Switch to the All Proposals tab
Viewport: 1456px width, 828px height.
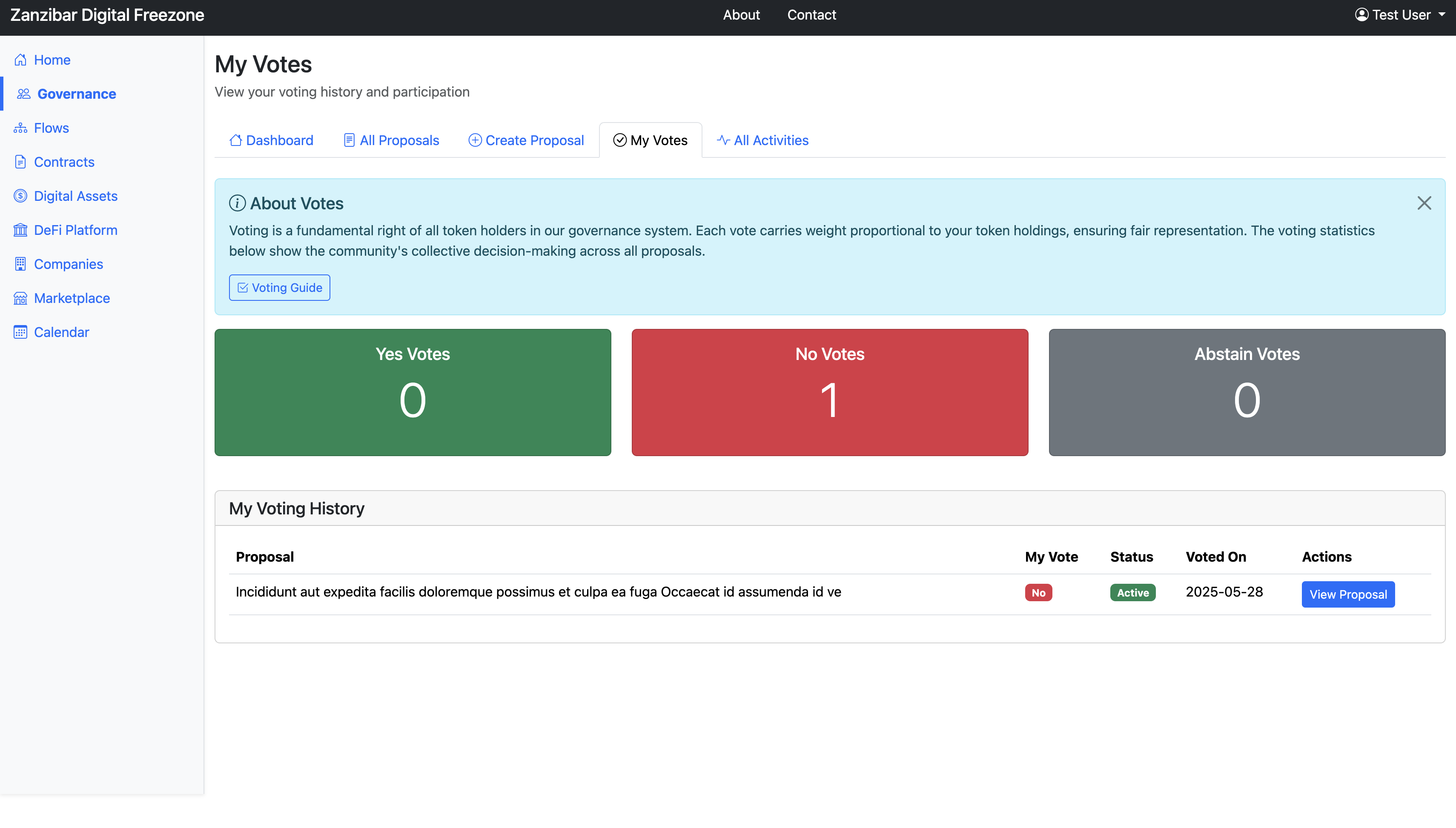[x=391, y=140]
